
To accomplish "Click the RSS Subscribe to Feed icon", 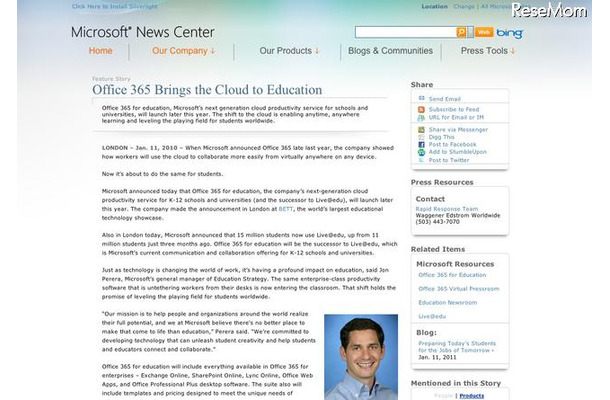I will click(421, 109).
